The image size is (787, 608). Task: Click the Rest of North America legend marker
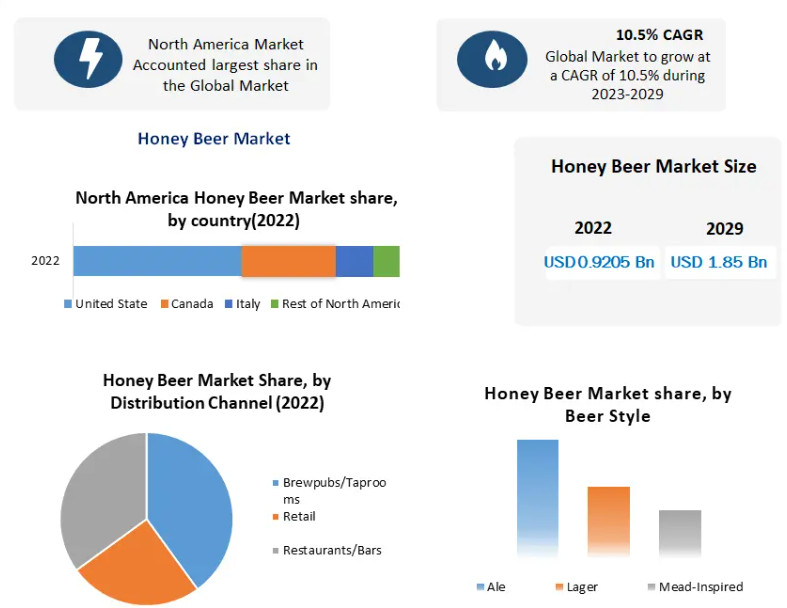(274, 304)
